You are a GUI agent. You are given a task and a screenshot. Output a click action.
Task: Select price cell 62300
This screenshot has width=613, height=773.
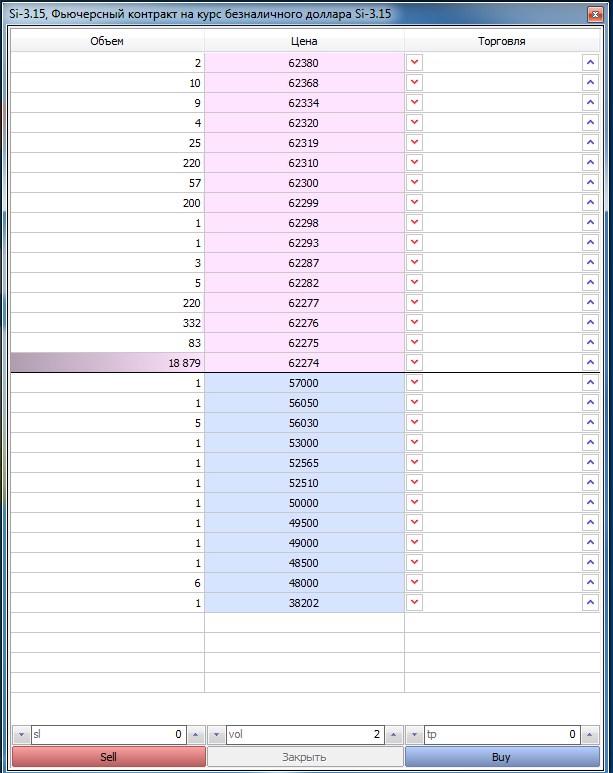[304, 183]
